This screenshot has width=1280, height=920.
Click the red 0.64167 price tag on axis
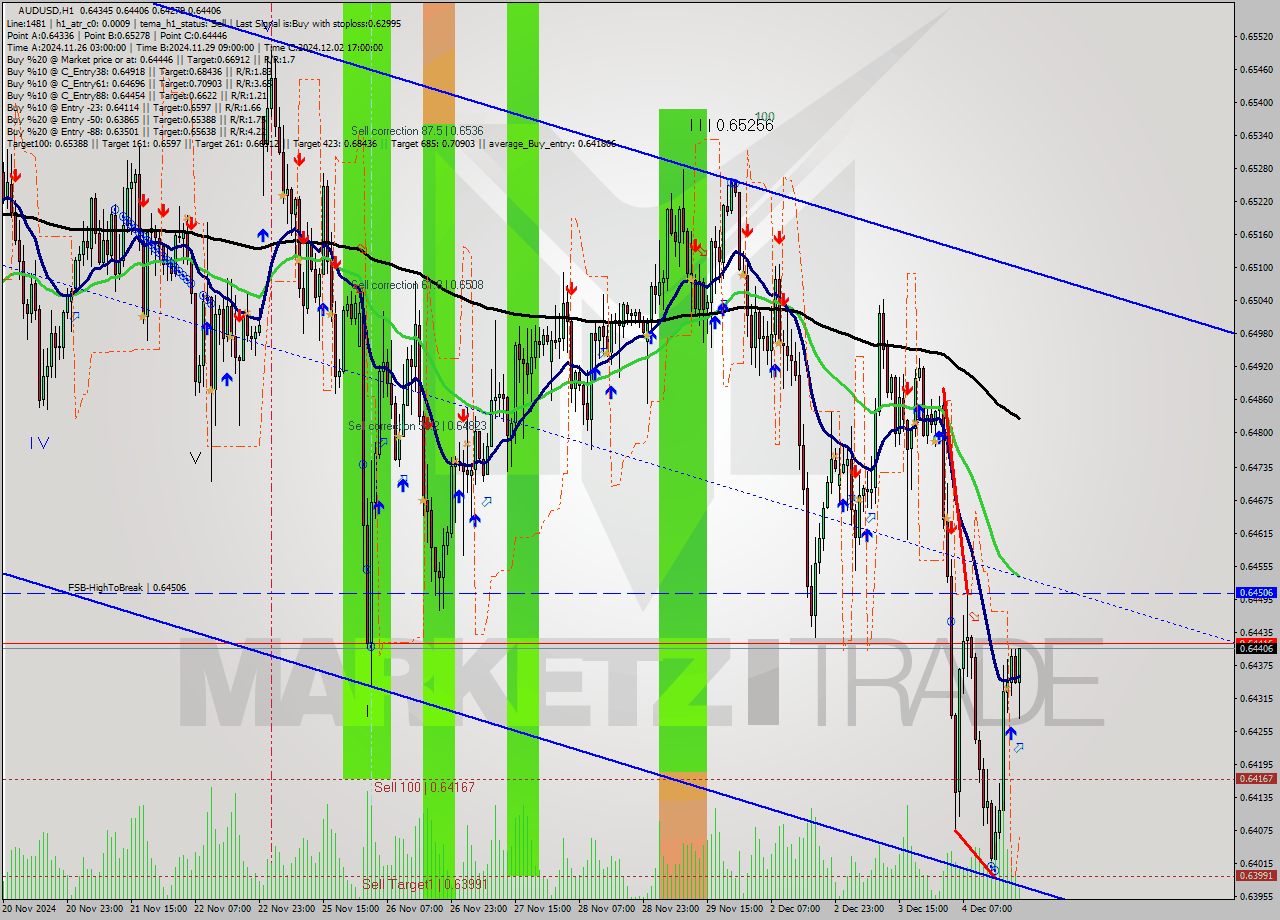pos(1256,779)
